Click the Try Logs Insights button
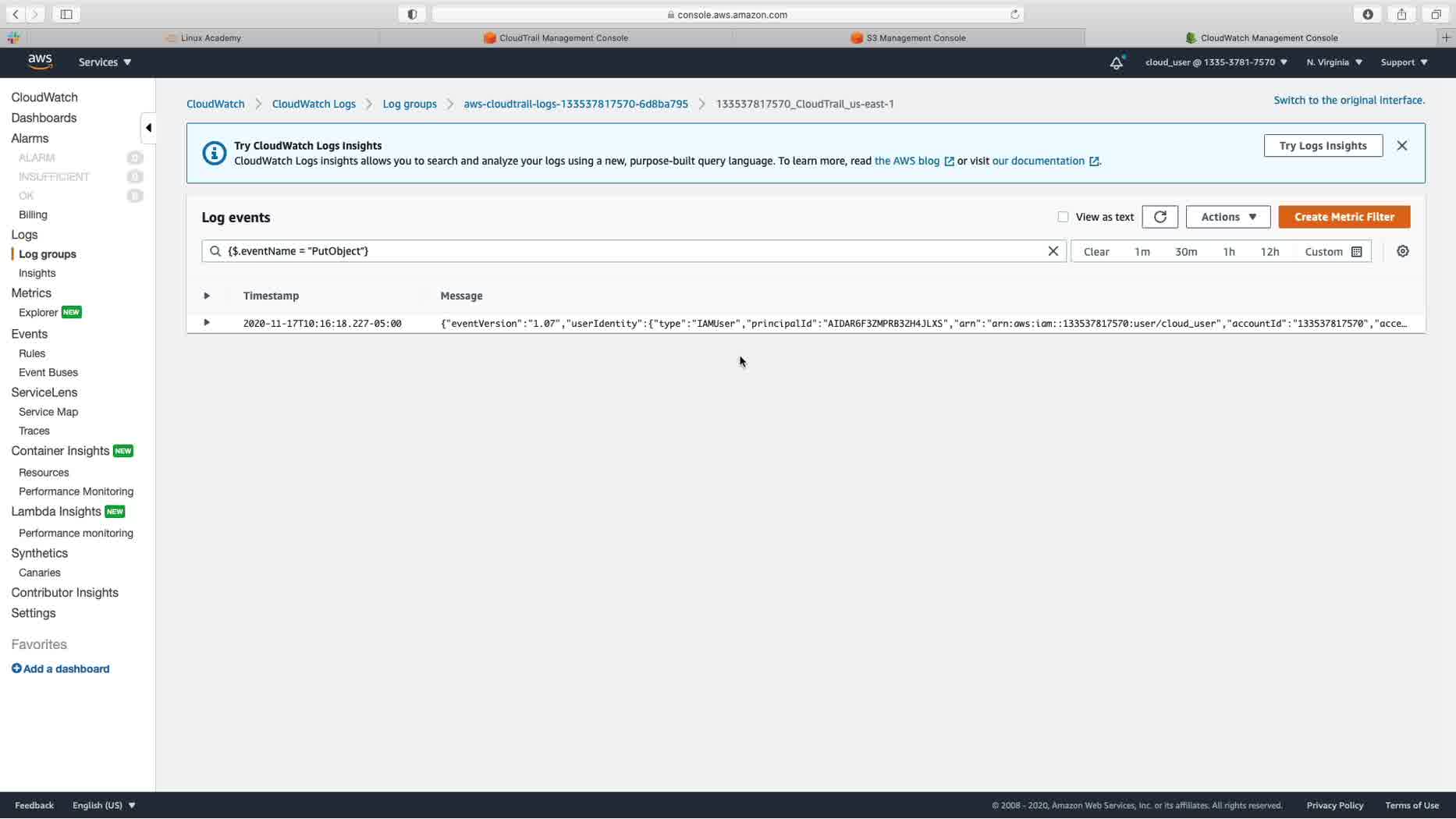Screen dimensions: 1456x819 pos(1323,146)
